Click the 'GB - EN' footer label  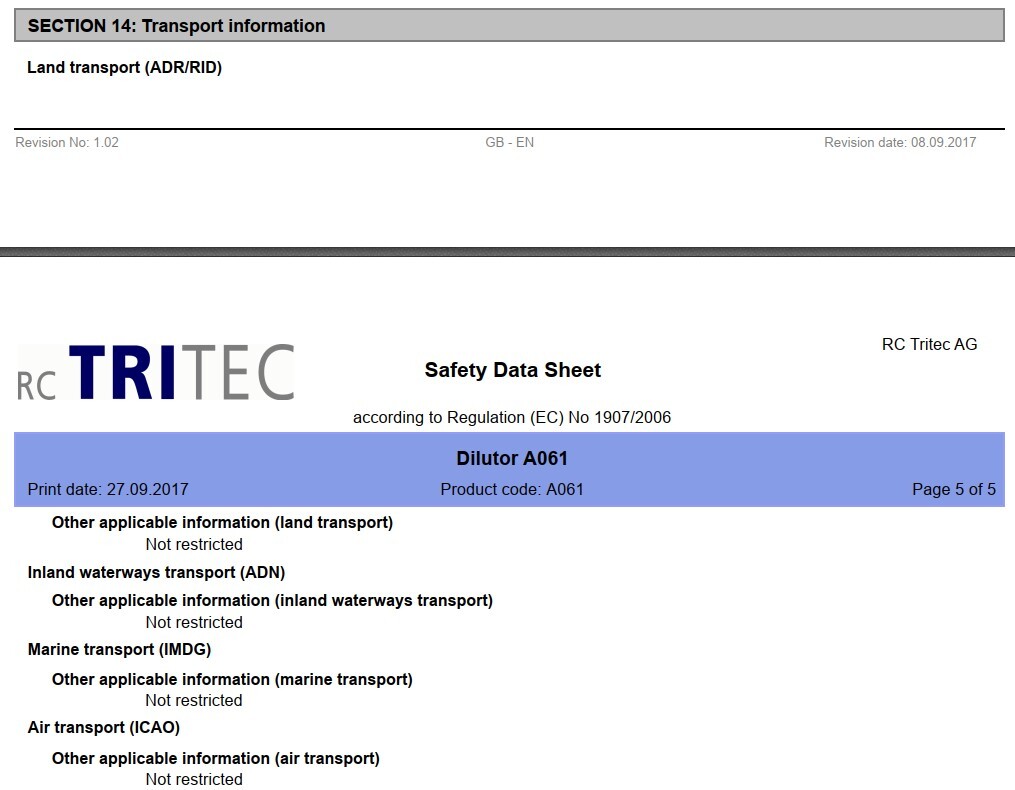point(509,142)
